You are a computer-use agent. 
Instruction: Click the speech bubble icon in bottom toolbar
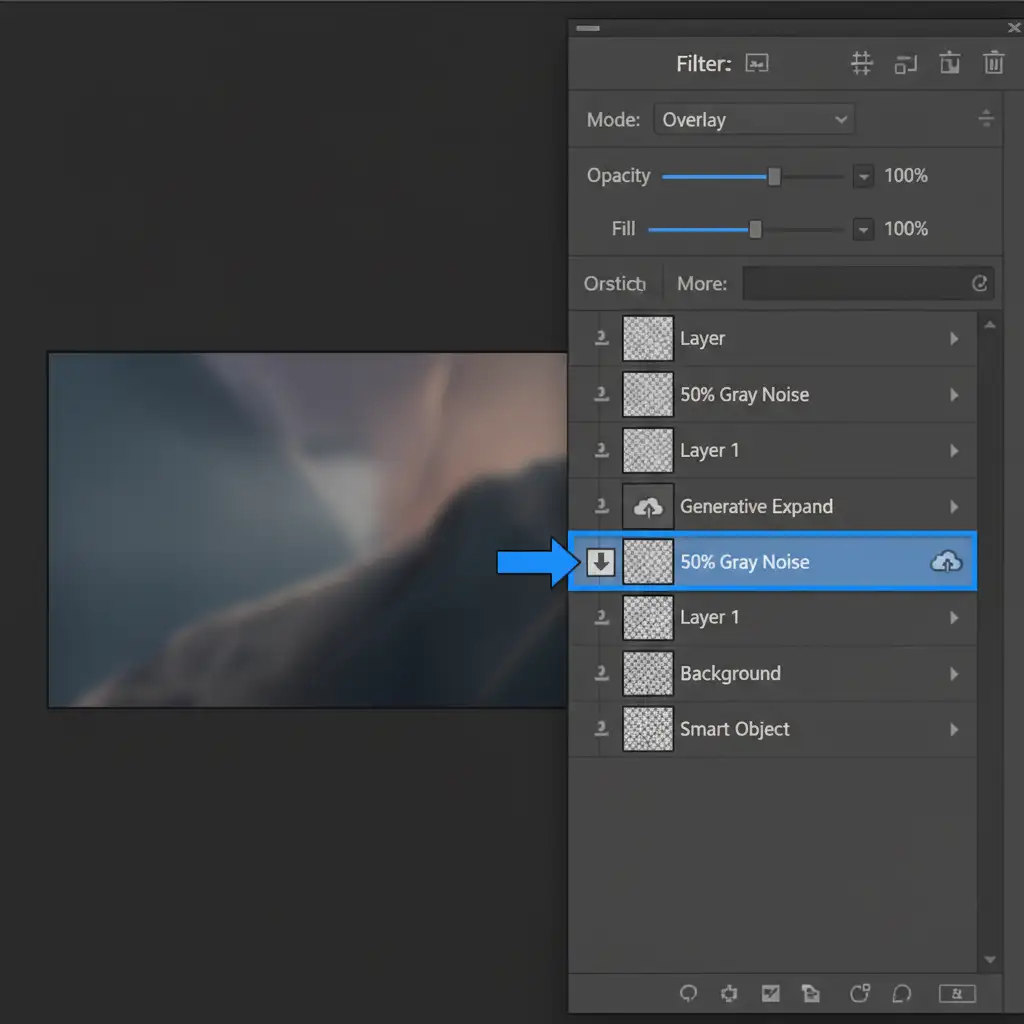click(x=901, y=993)
